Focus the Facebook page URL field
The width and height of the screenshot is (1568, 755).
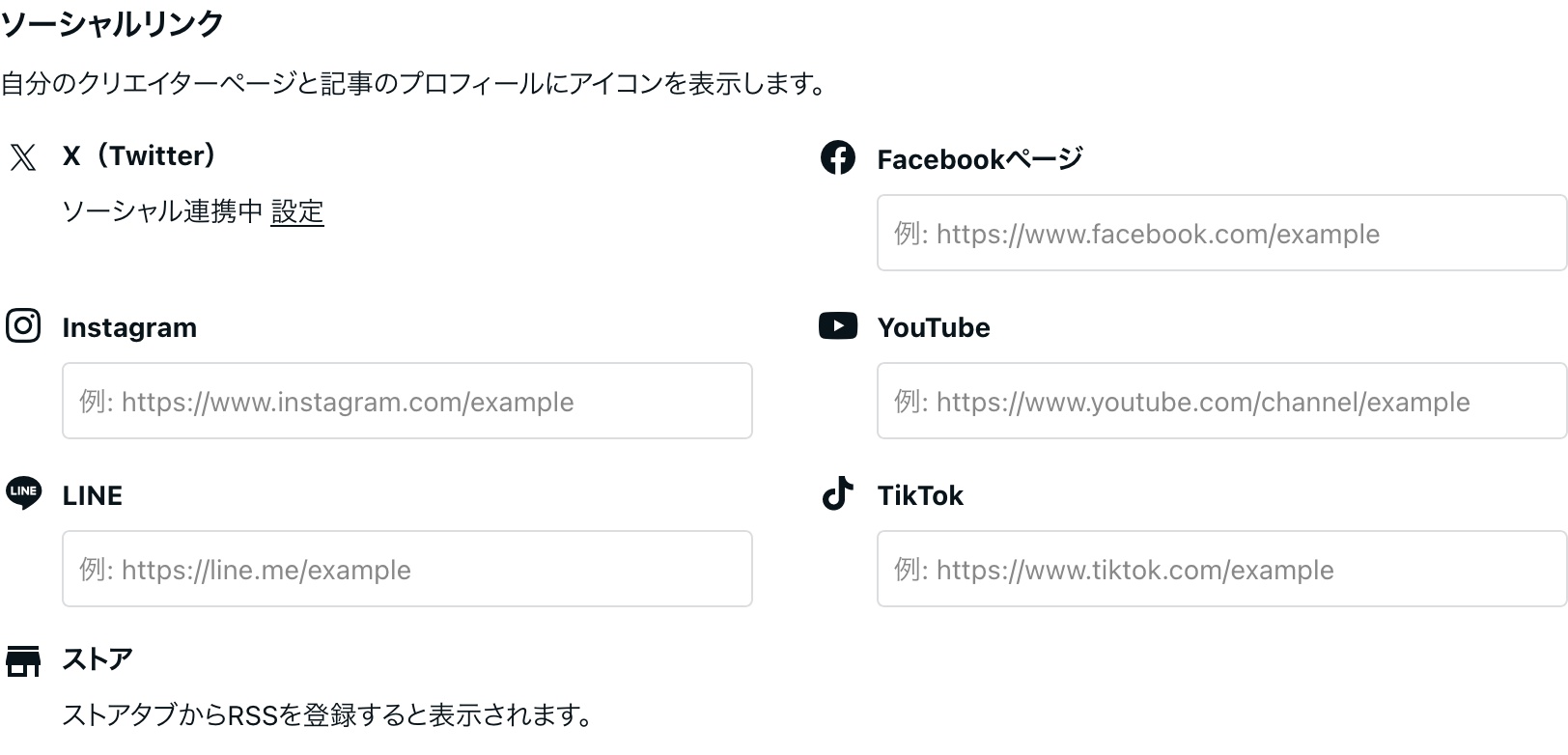[1220, 233]
